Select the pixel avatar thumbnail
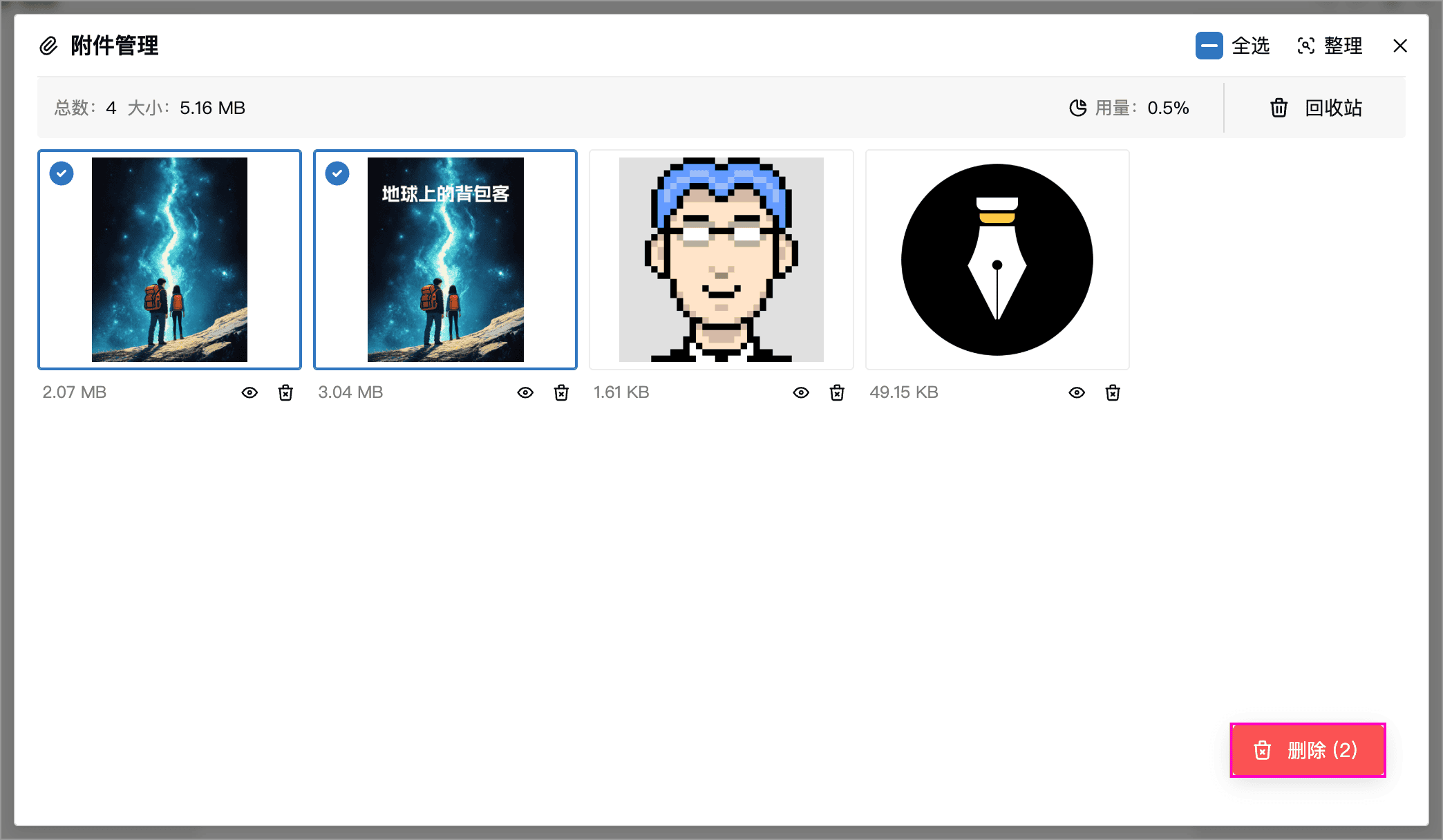Screen dimensions: 1443x840 coord(721,260)
